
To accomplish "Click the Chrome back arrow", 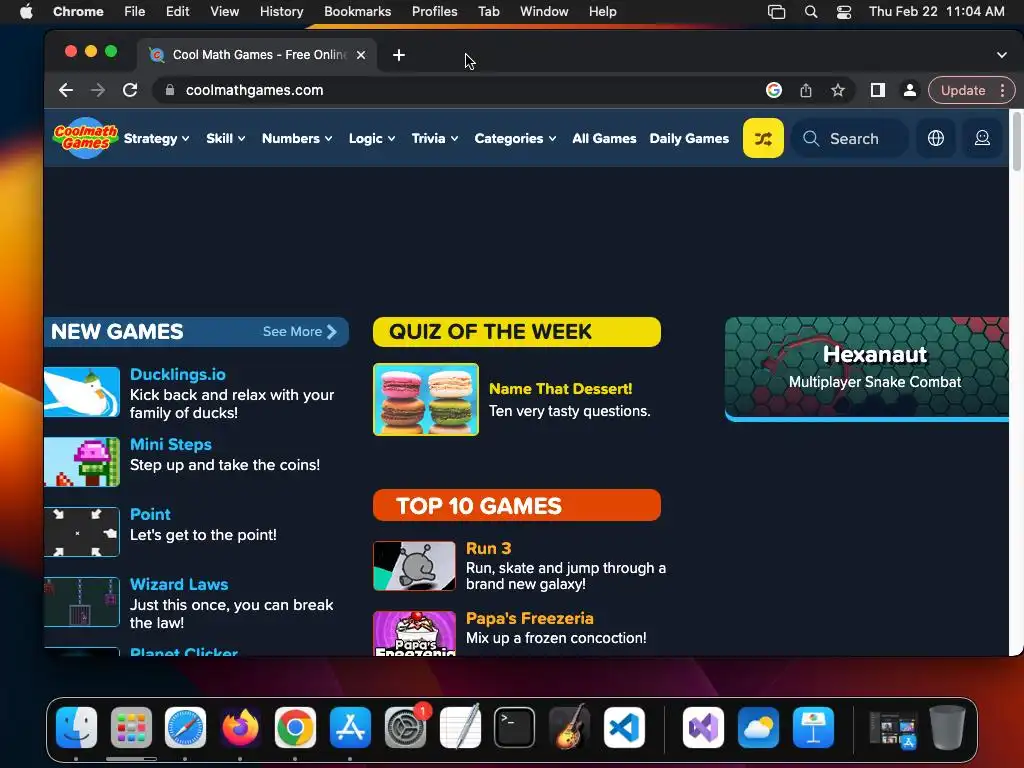I will click(66, 90).
